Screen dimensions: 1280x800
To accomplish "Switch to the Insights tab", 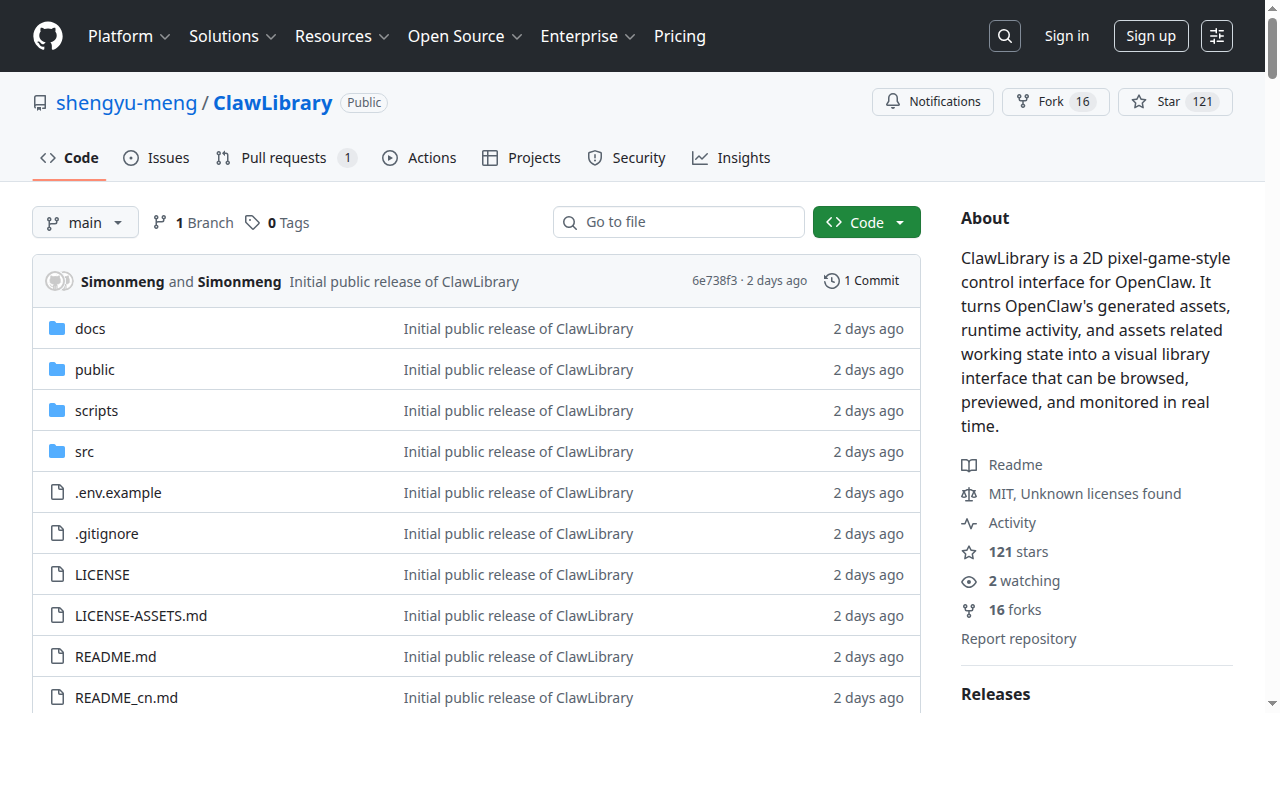I will click(x=731, y=158).
